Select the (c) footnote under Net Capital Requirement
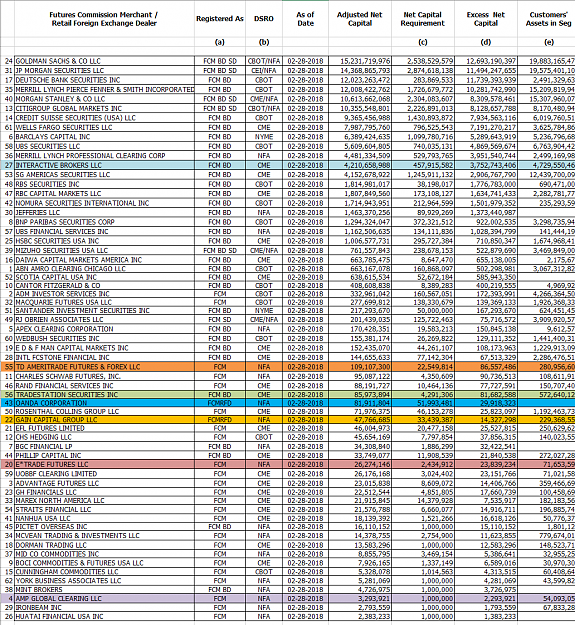The height and width of the screenshot is (625, 575). (423, 42)
